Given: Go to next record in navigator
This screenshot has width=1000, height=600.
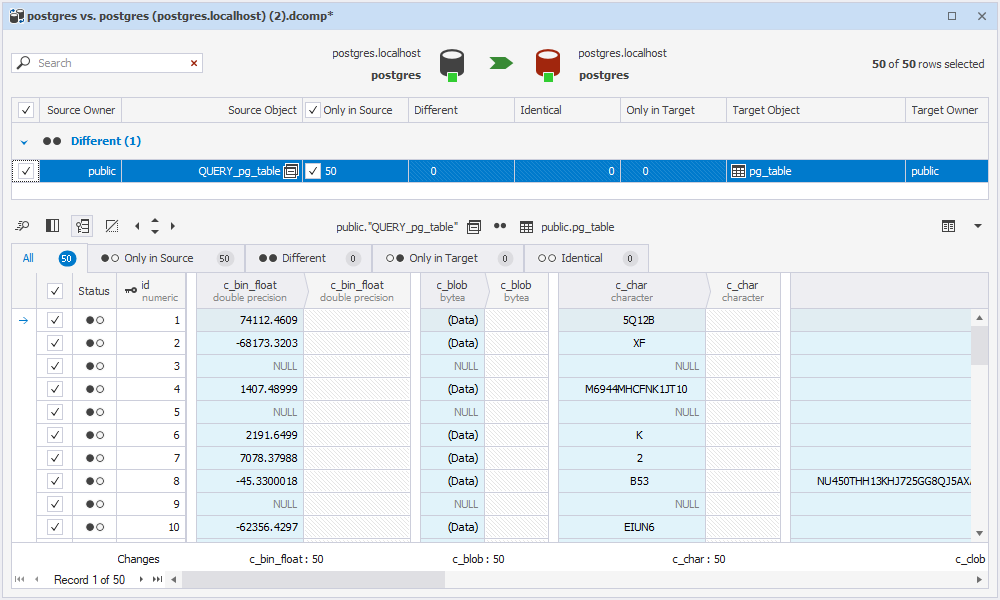Looking at the screenshot, I should (141, 580).
